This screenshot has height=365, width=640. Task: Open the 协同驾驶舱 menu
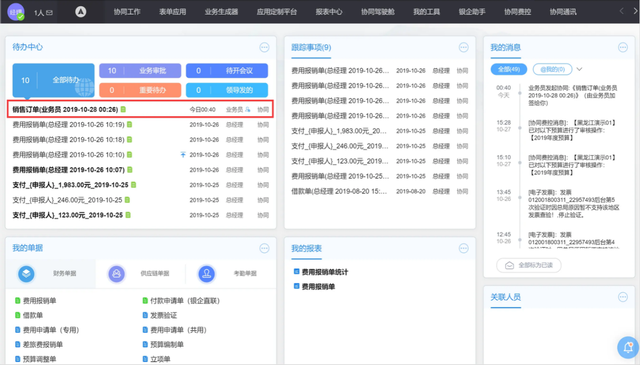[x=378, y=12]
